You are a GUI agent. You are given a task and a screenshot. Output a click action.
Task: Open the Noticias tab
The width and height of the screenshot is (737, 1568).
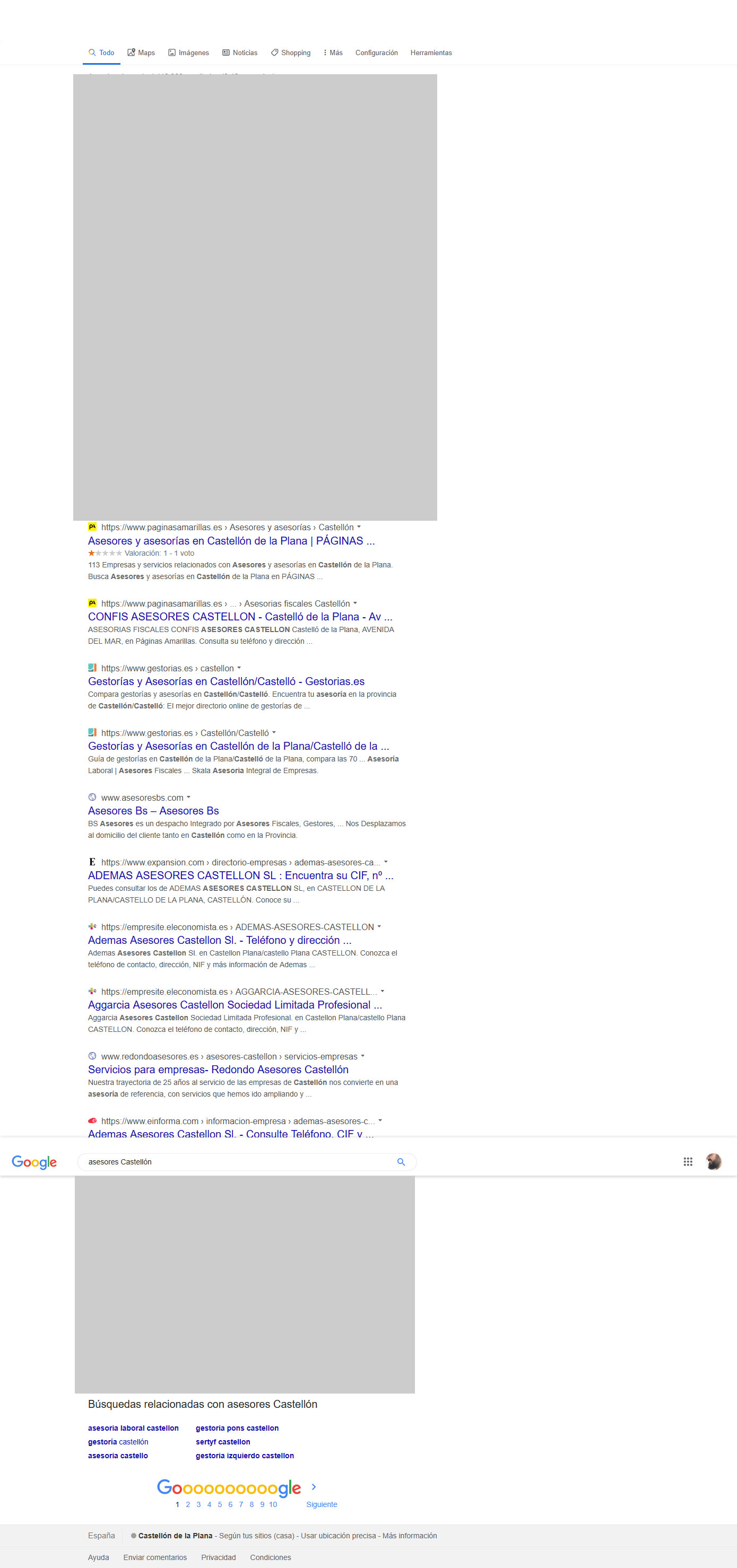pos(239,53)
